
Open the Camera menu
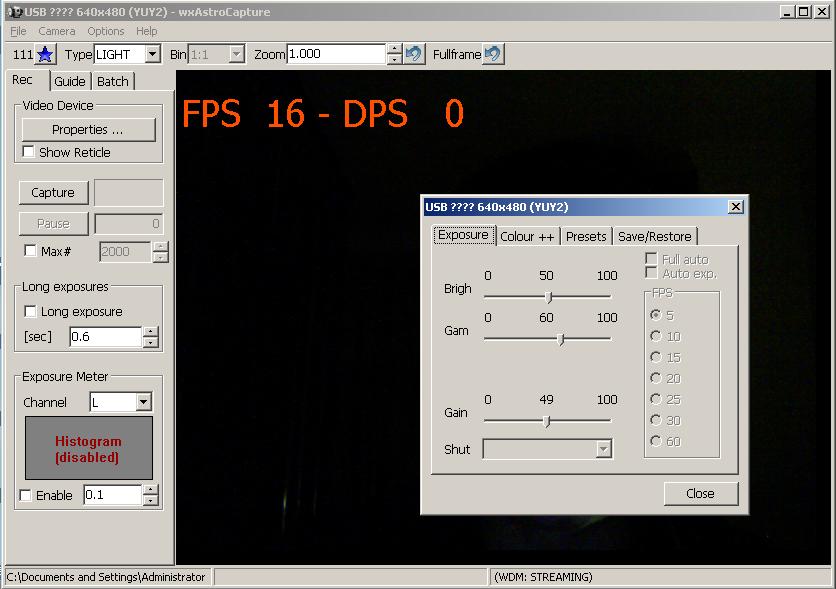(57, 31)
